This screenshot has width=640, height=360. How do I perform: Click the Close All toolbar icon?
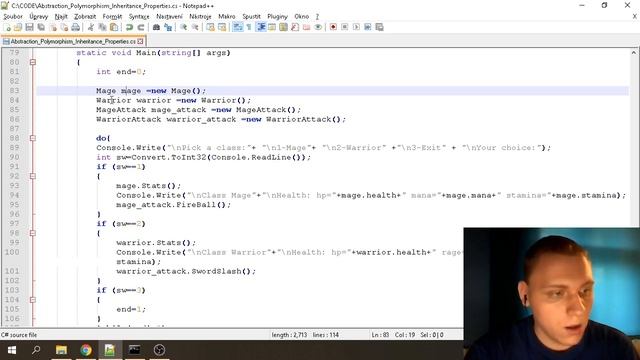(64, 27)
